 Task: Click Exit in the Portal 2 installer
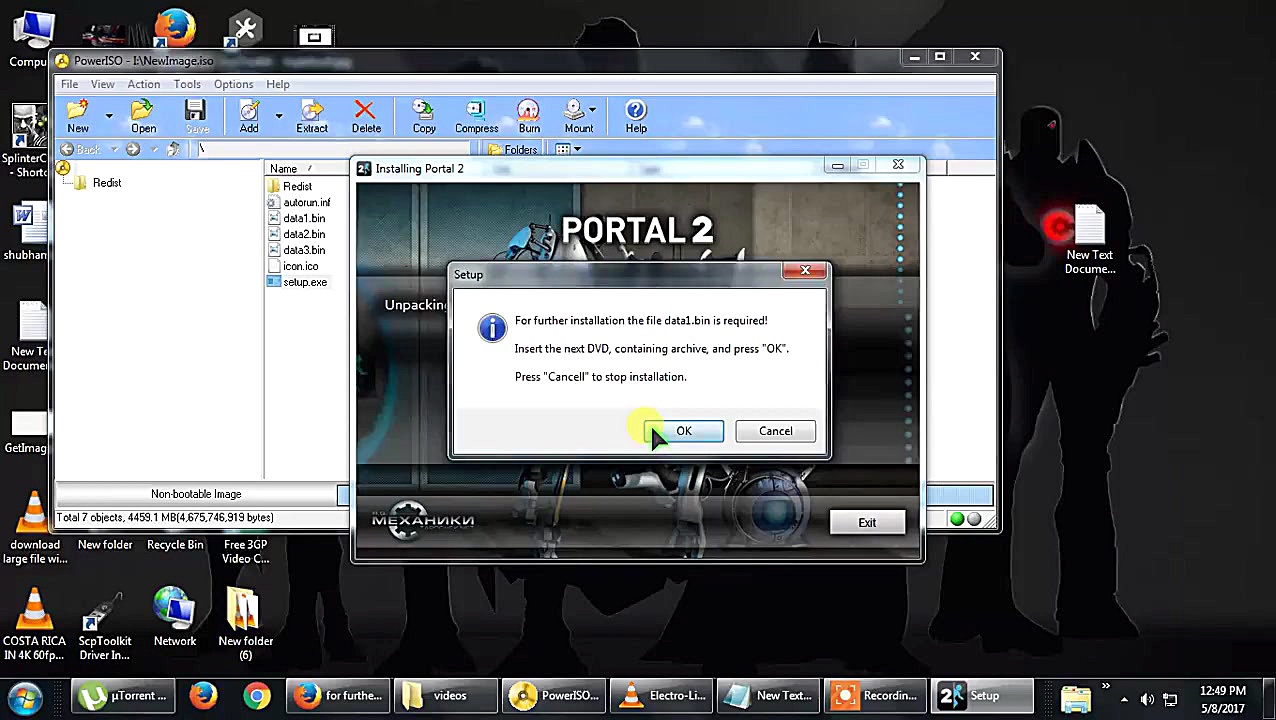pos(866,522)
